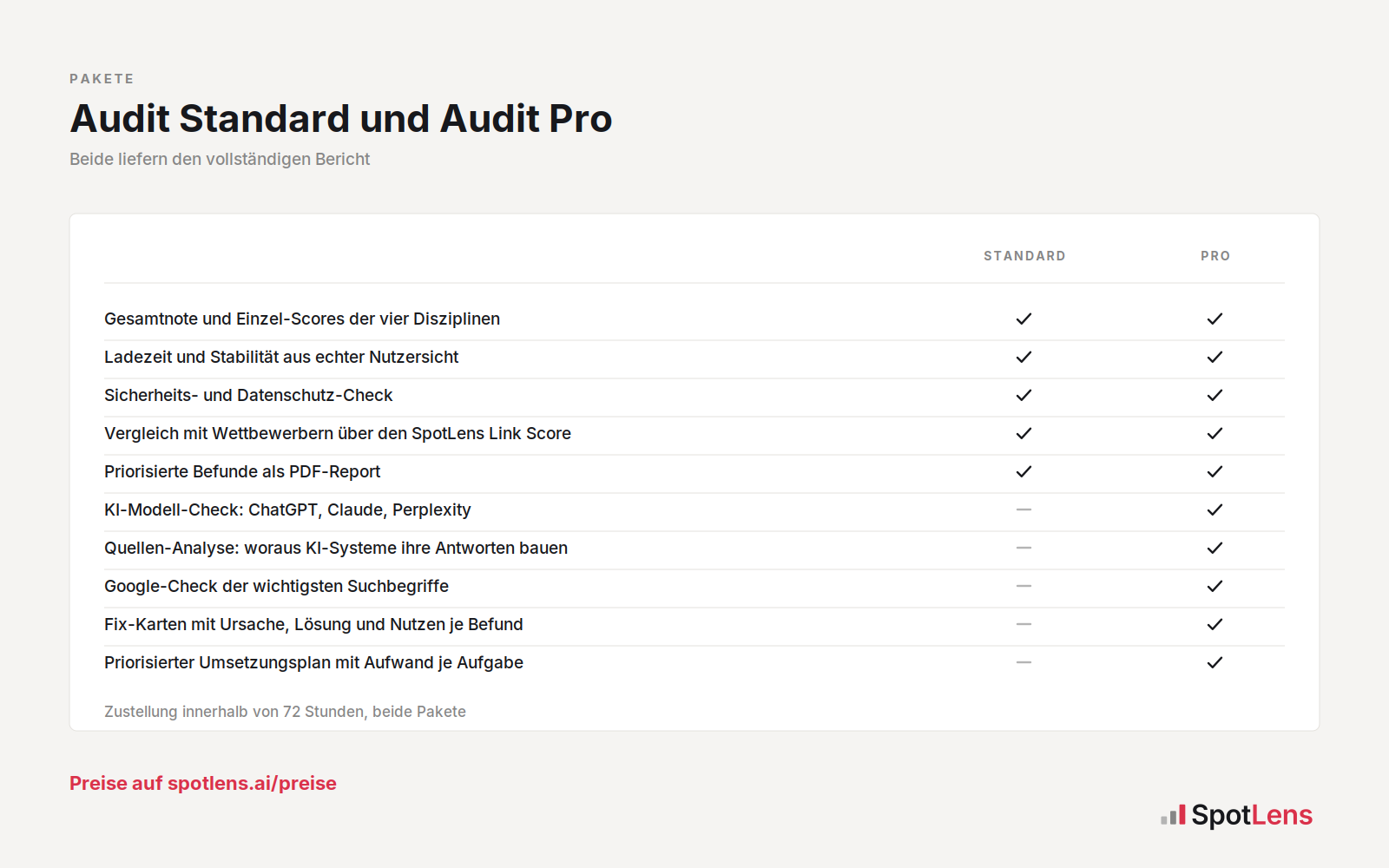Open the Preise auf spotlens.ai/preise link

click(203, 783)
